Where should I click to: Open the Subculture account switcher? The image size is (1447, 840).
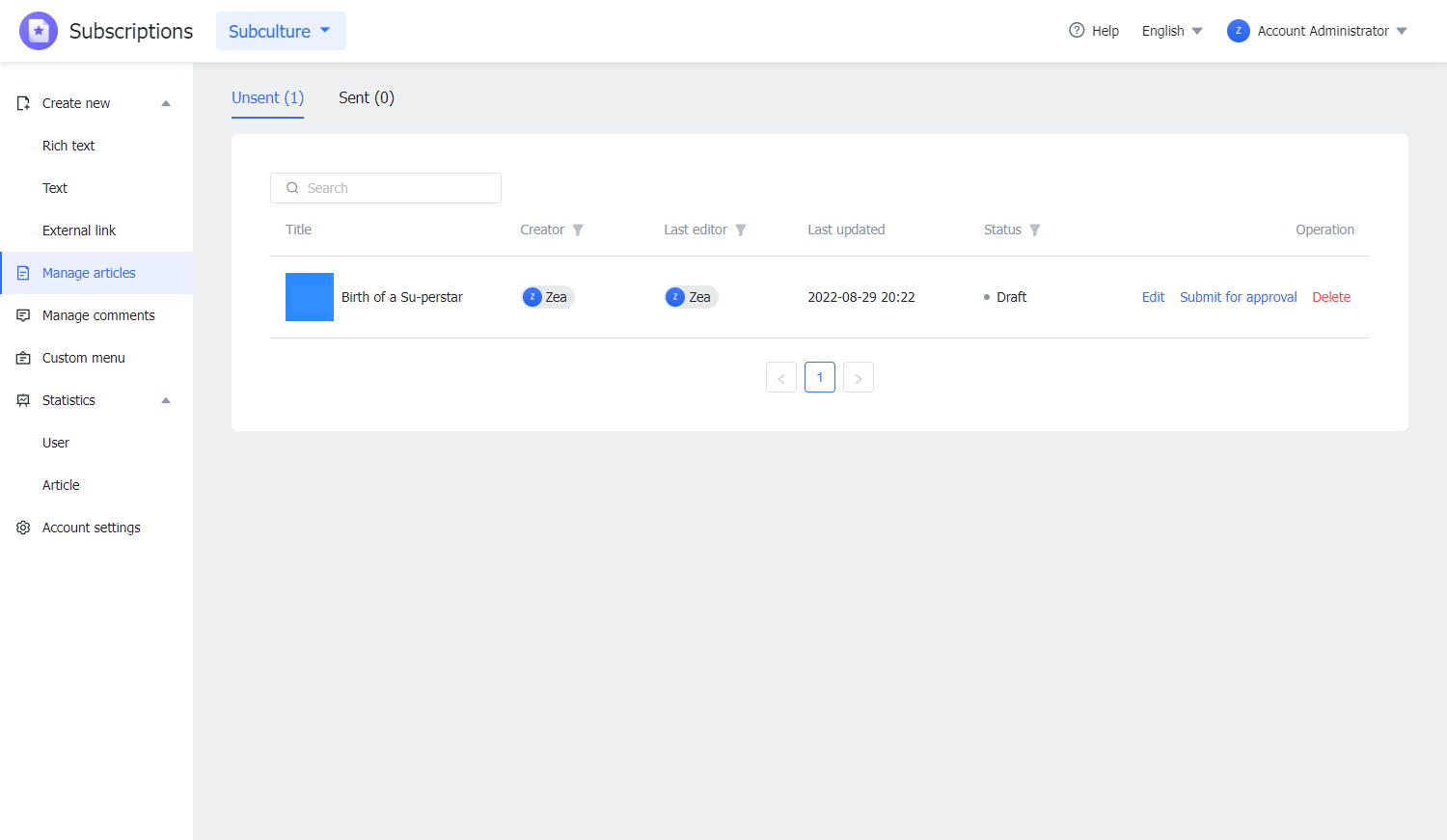281,30
